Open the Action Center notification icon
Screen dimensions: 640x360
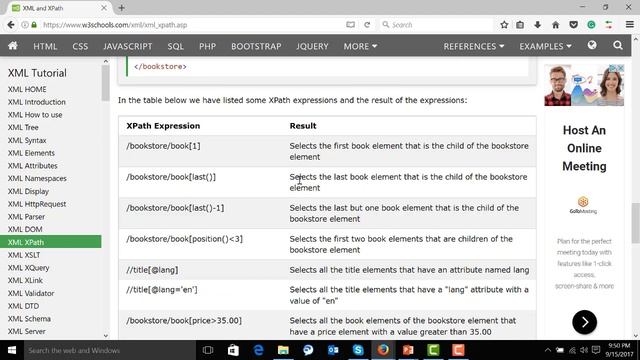596,350
